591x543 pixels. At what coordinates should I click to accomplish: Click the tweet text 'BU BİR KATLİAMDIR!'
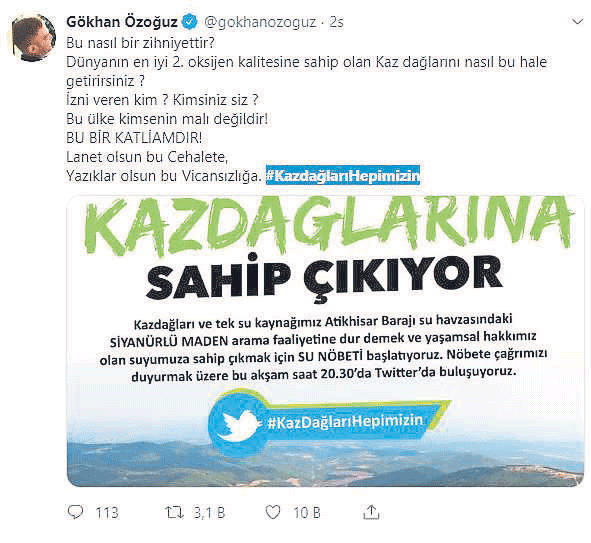coord(134,138)
